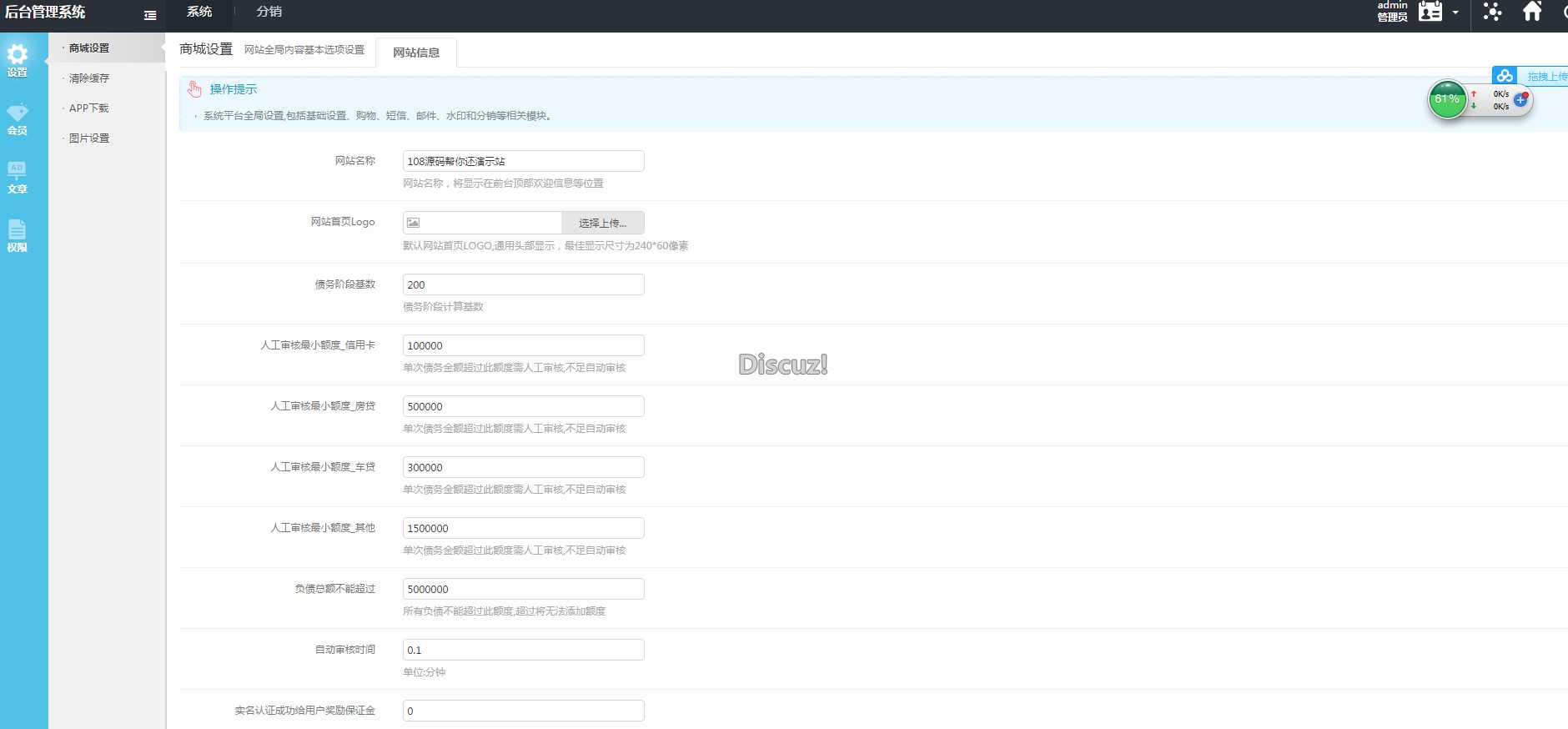Click the blue plus button on the speed widget

point(1520,99)
